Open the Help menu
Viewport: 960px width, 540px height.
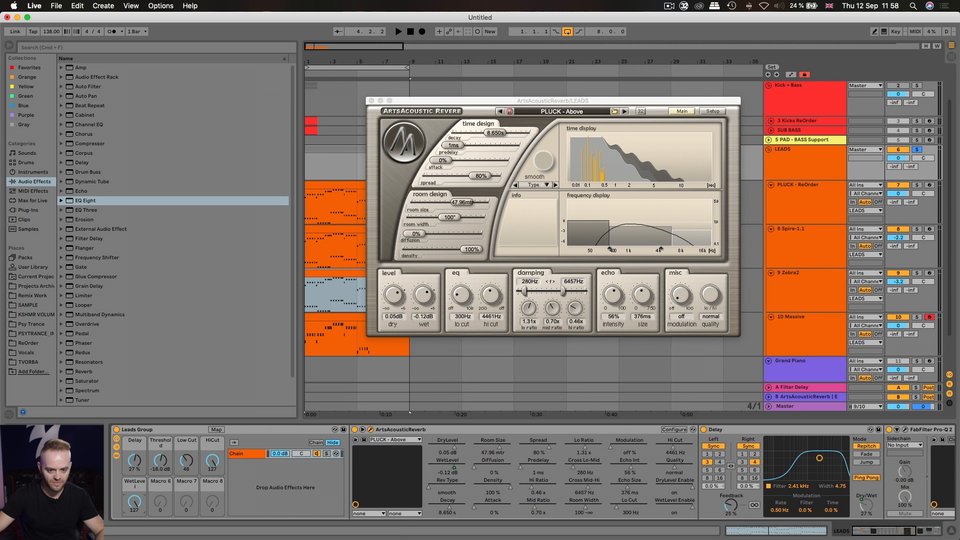click(190, 6)
